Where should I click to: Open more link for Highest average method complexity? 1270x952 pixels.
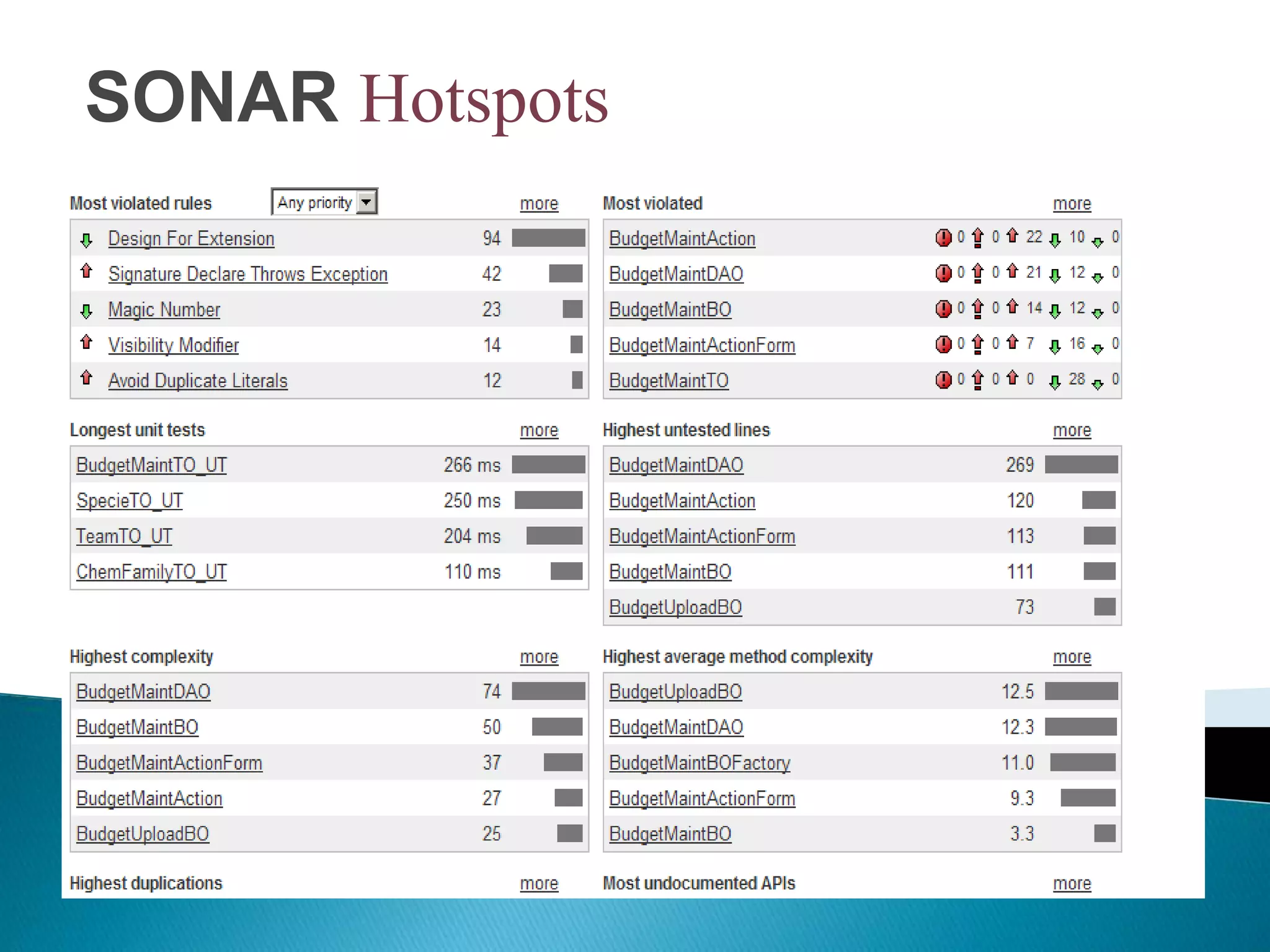[x=1072, y=657]
